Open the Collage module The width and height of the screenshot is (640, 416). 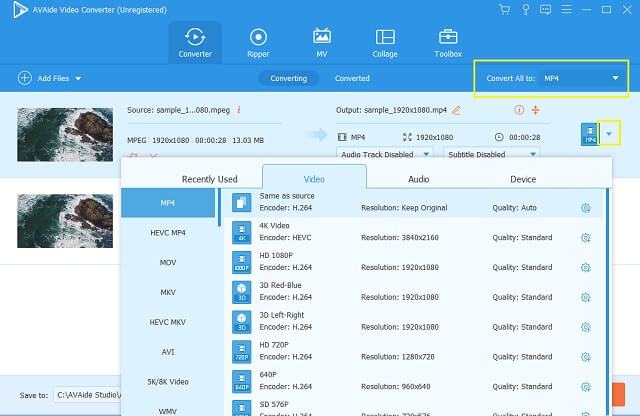tap(385, 42)
